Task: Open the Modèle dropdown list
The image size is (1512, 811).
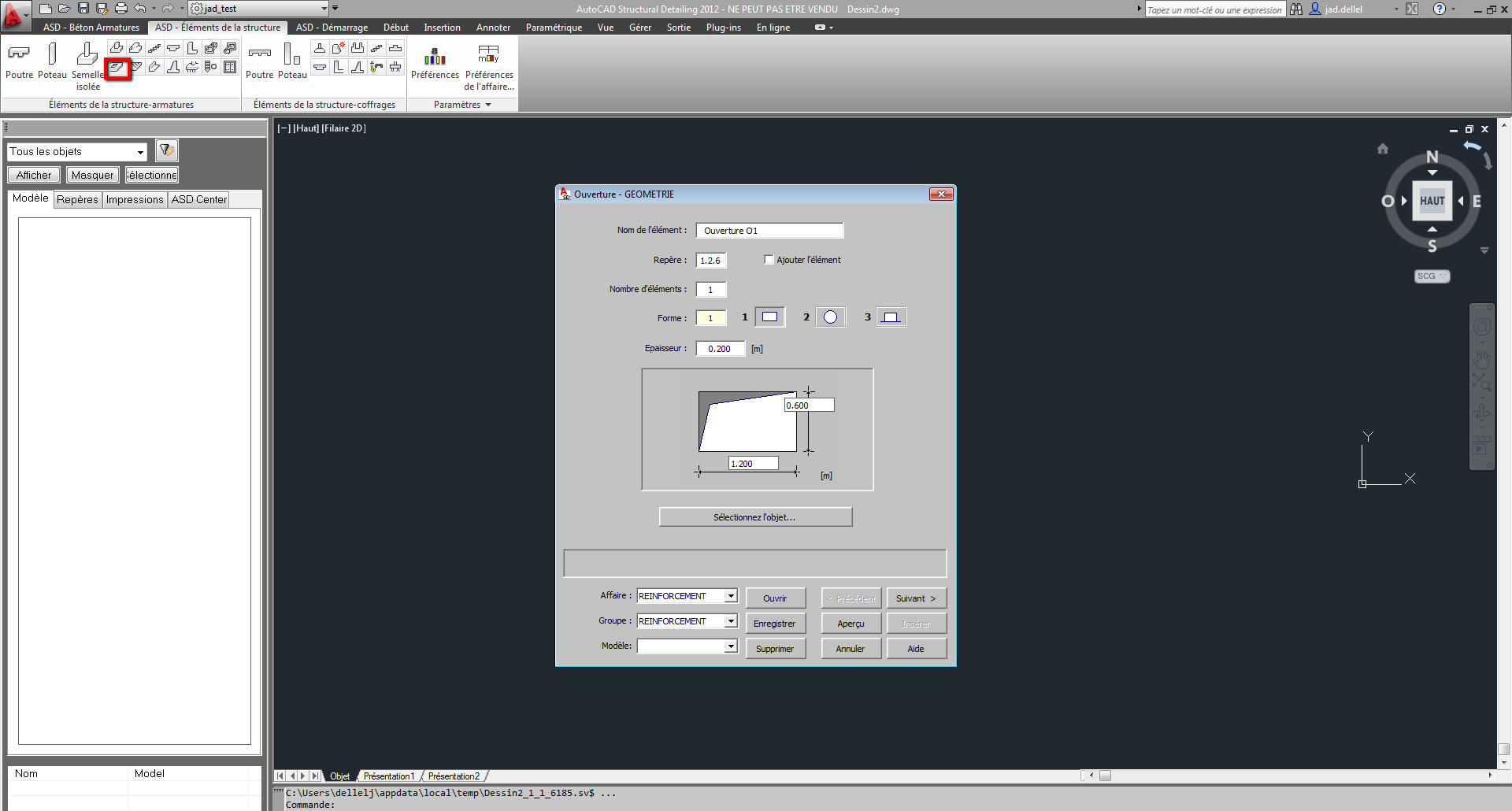Action: click(x=731, y=646)
